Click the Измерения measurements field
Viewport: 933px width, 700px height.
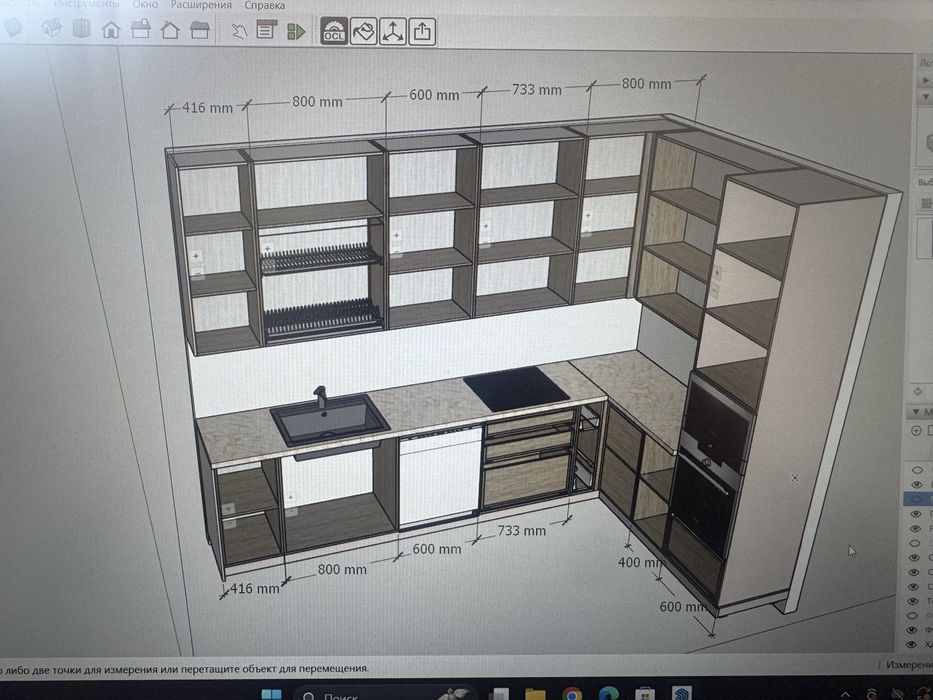click(908, 664)
